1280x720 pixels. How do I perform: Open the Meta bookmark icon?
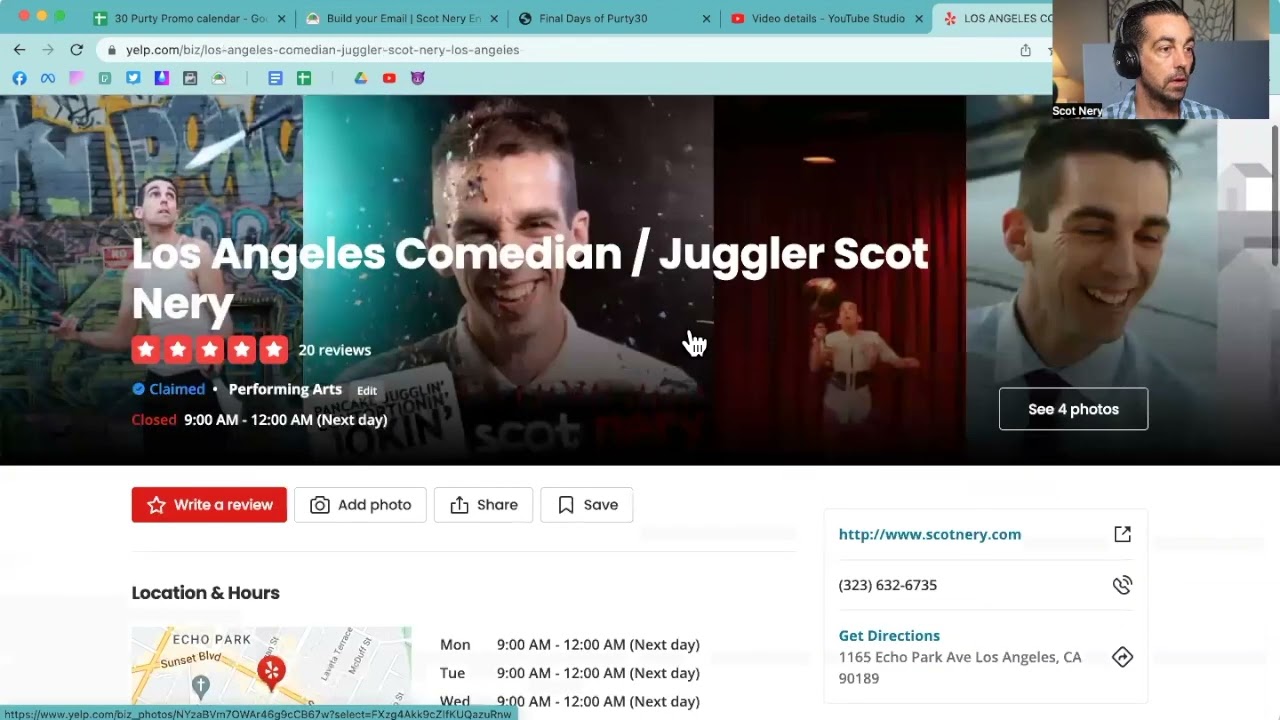pos(47,78)
